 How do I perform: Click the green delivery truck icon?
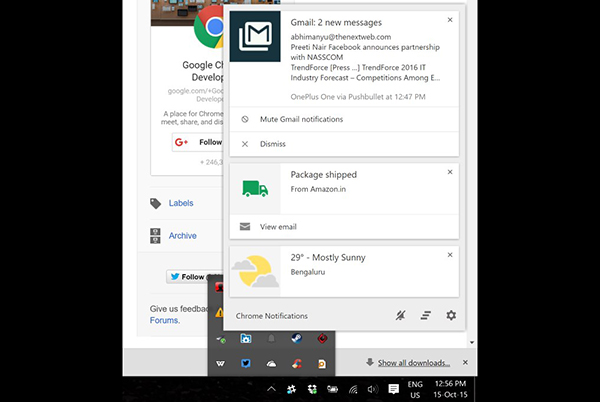[x=255, y=189]
